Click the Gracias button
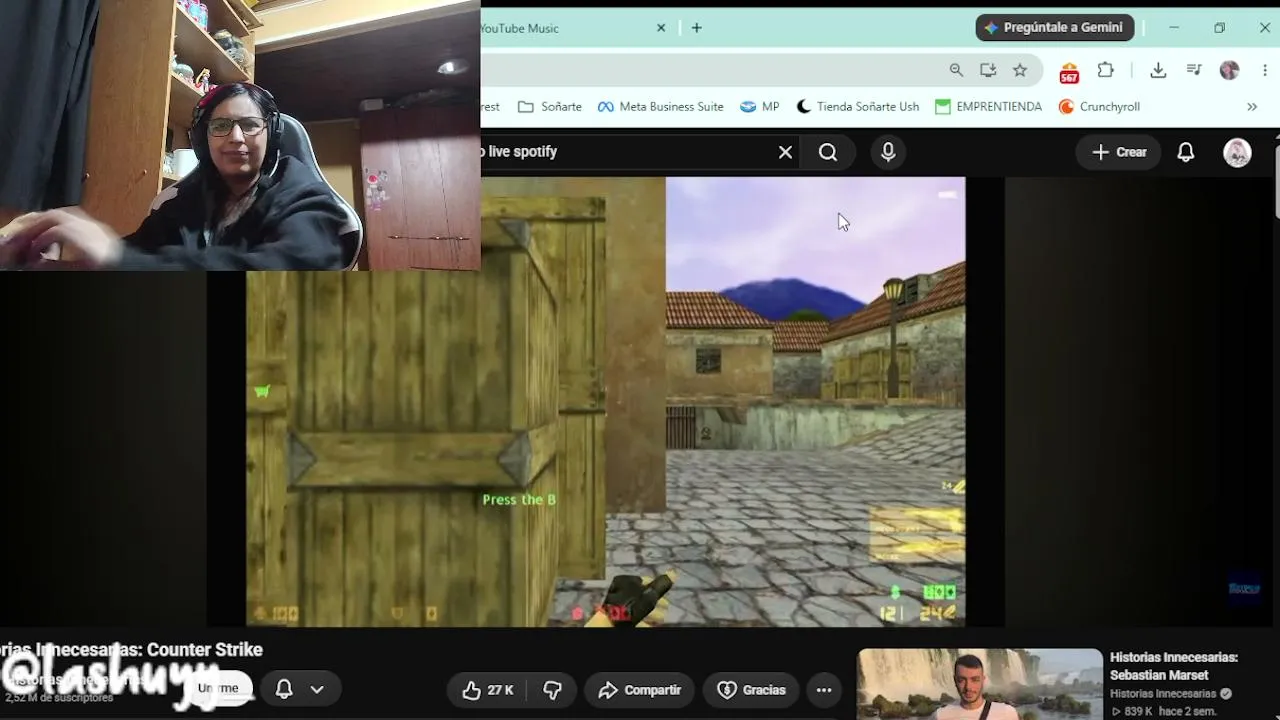Viewport: 1280px width, 720px height. (751, 690)
